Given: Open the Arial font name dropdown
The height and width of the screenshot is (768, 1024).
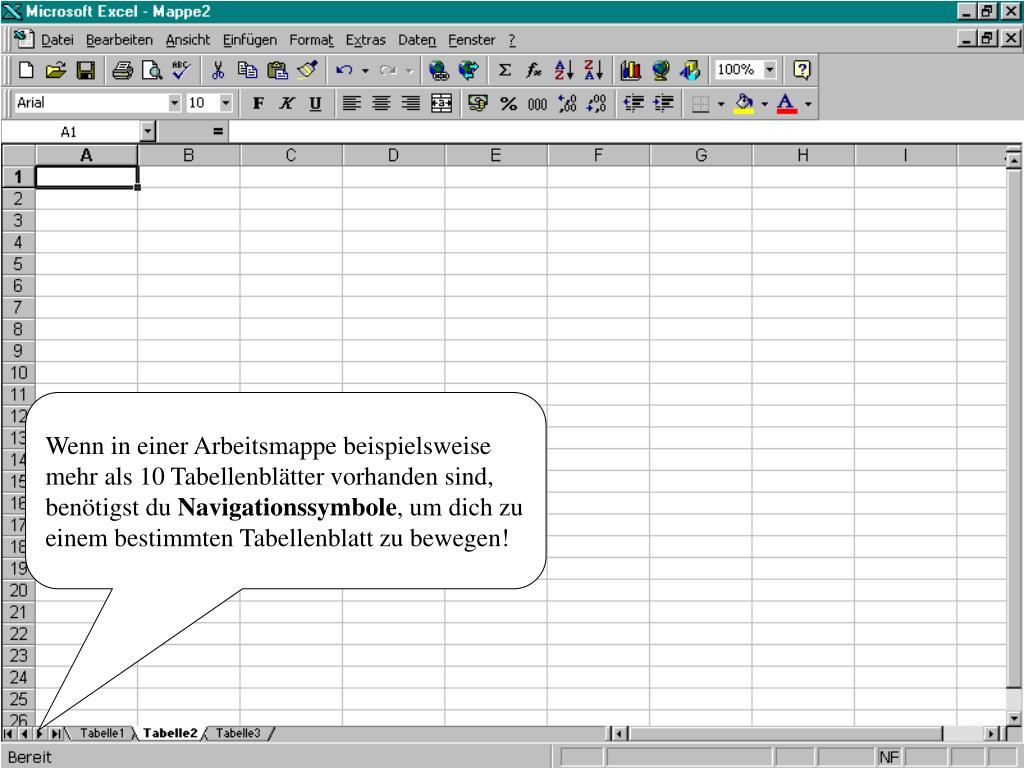Looking at the screenshot, I should point(174,103).
